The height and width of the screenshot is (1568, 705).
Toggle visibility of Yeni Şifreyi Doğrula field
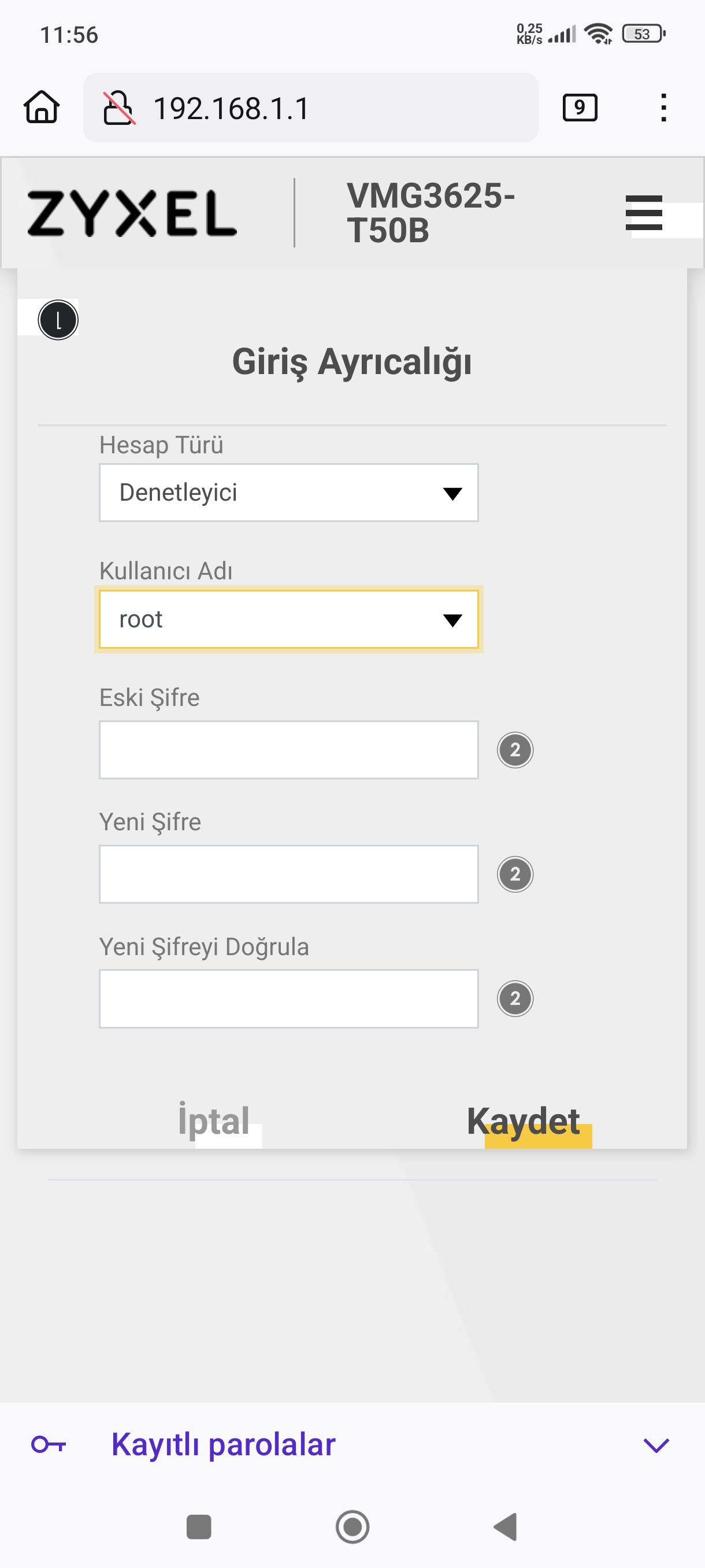tap(515, 999)
